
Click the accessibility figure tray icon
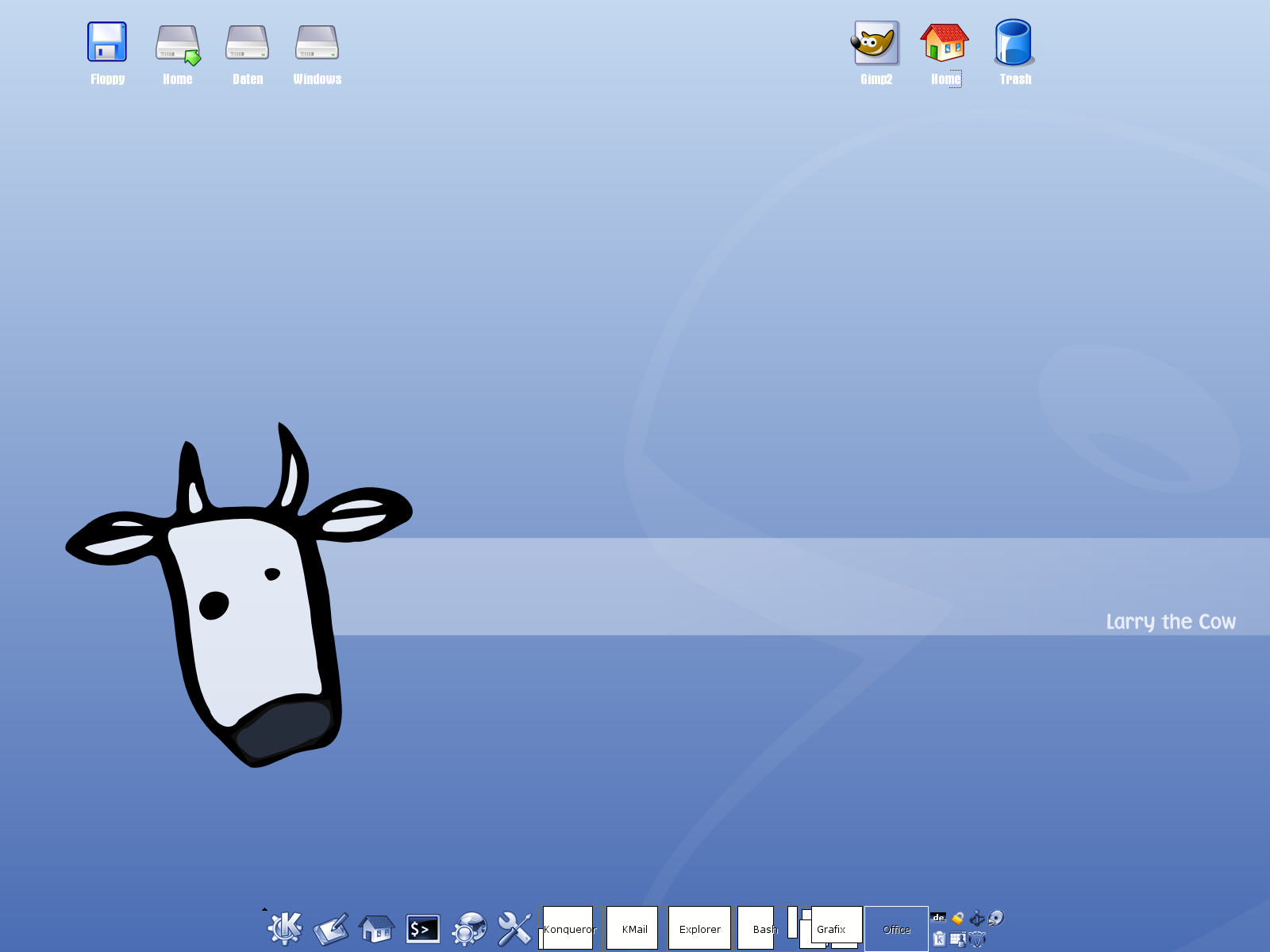[x=977, y=919]
